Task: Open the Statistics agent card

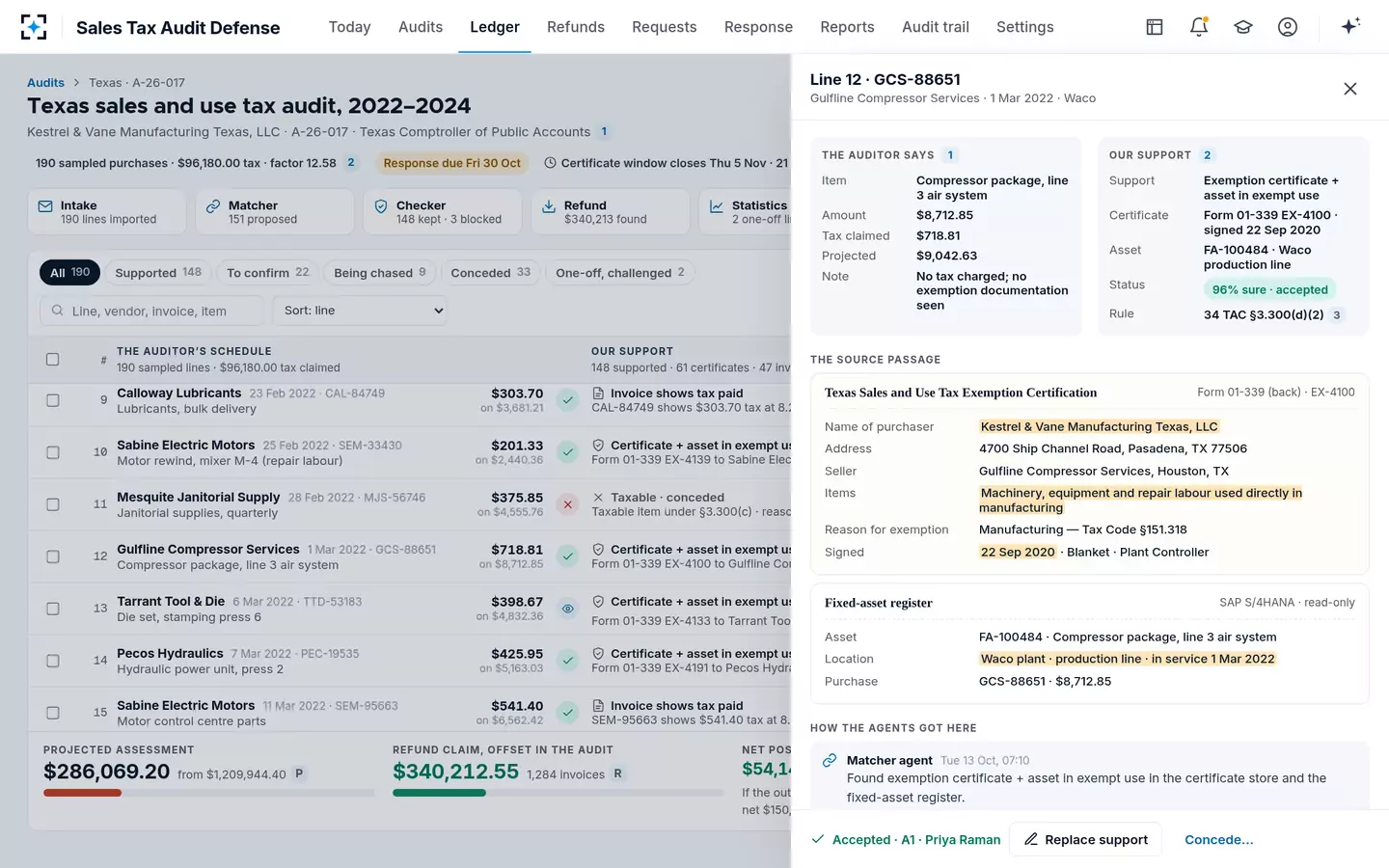Action: (x=746, y=212)
